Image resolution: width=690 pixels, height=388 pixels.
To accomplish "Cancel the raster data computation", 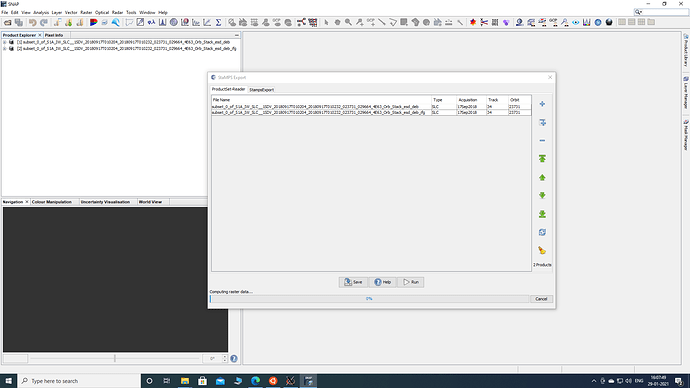I will tap(541, 299).
